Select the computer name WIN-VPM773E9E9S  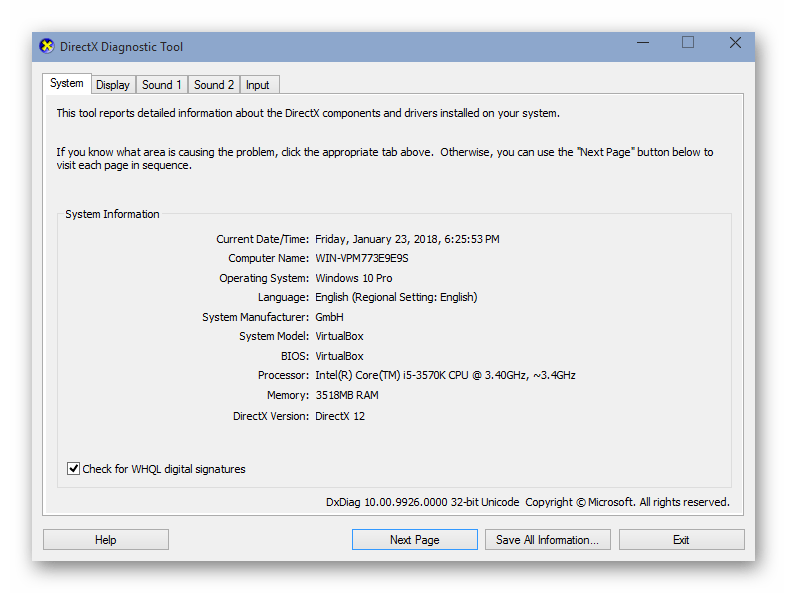[362, 258]
